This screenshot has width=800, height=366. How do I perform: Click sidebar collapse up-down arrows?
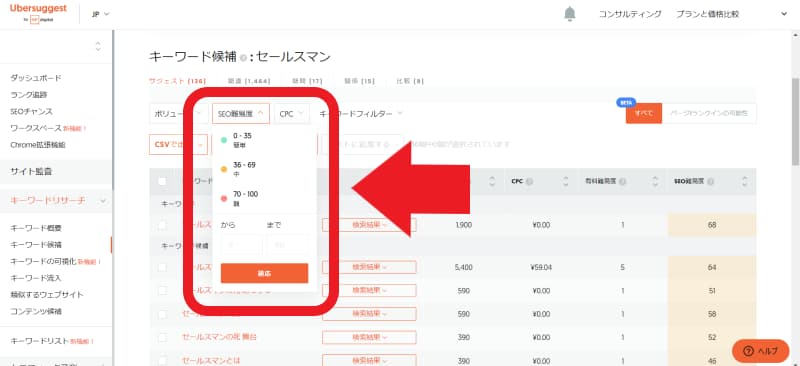[98, 46]
